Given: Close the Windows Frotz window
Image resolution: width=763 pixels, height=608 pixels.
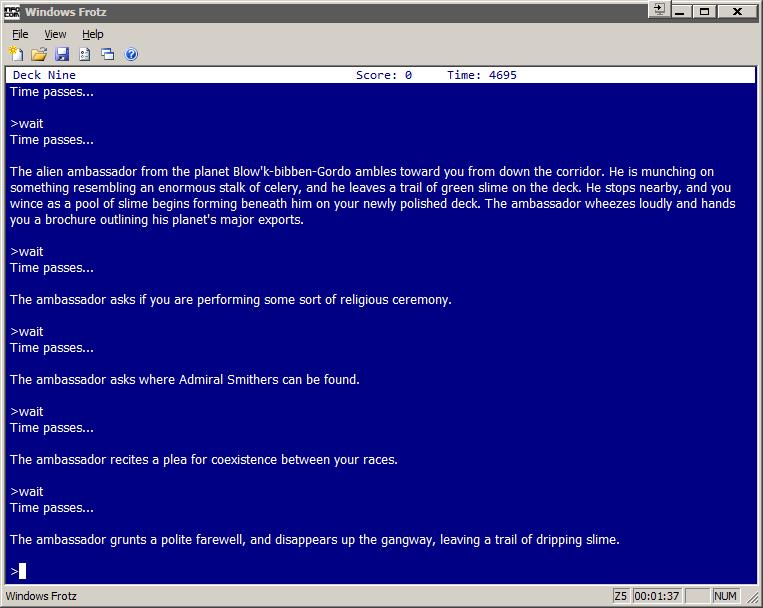Looking at the screenshot, I should click(x=737, y=11).
